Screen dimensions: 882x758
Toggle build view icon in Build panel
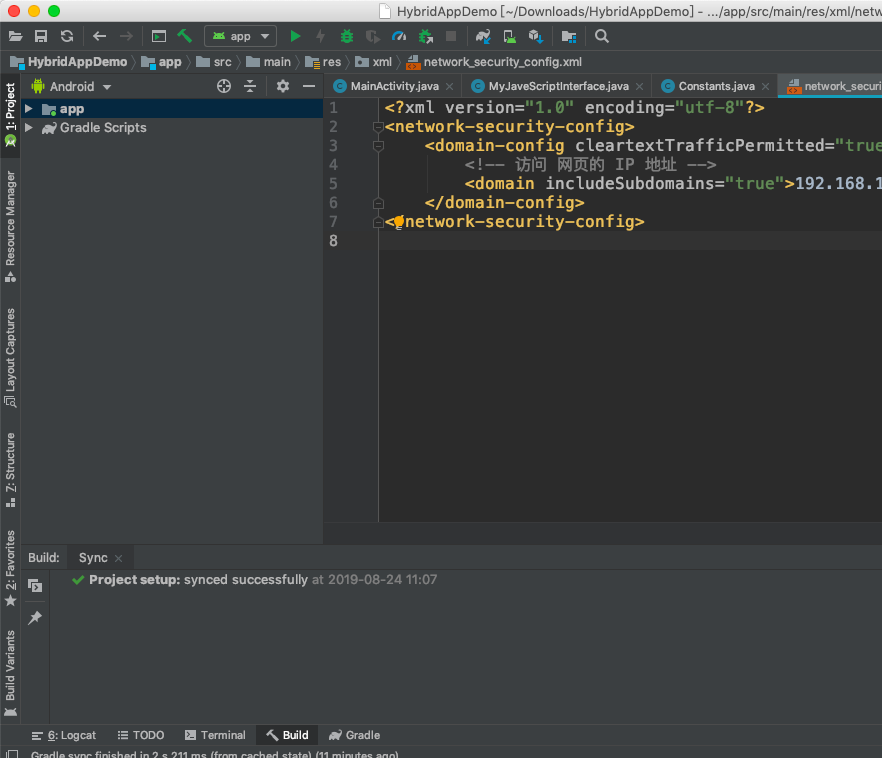pyautogui.click(x=35, y=586)
